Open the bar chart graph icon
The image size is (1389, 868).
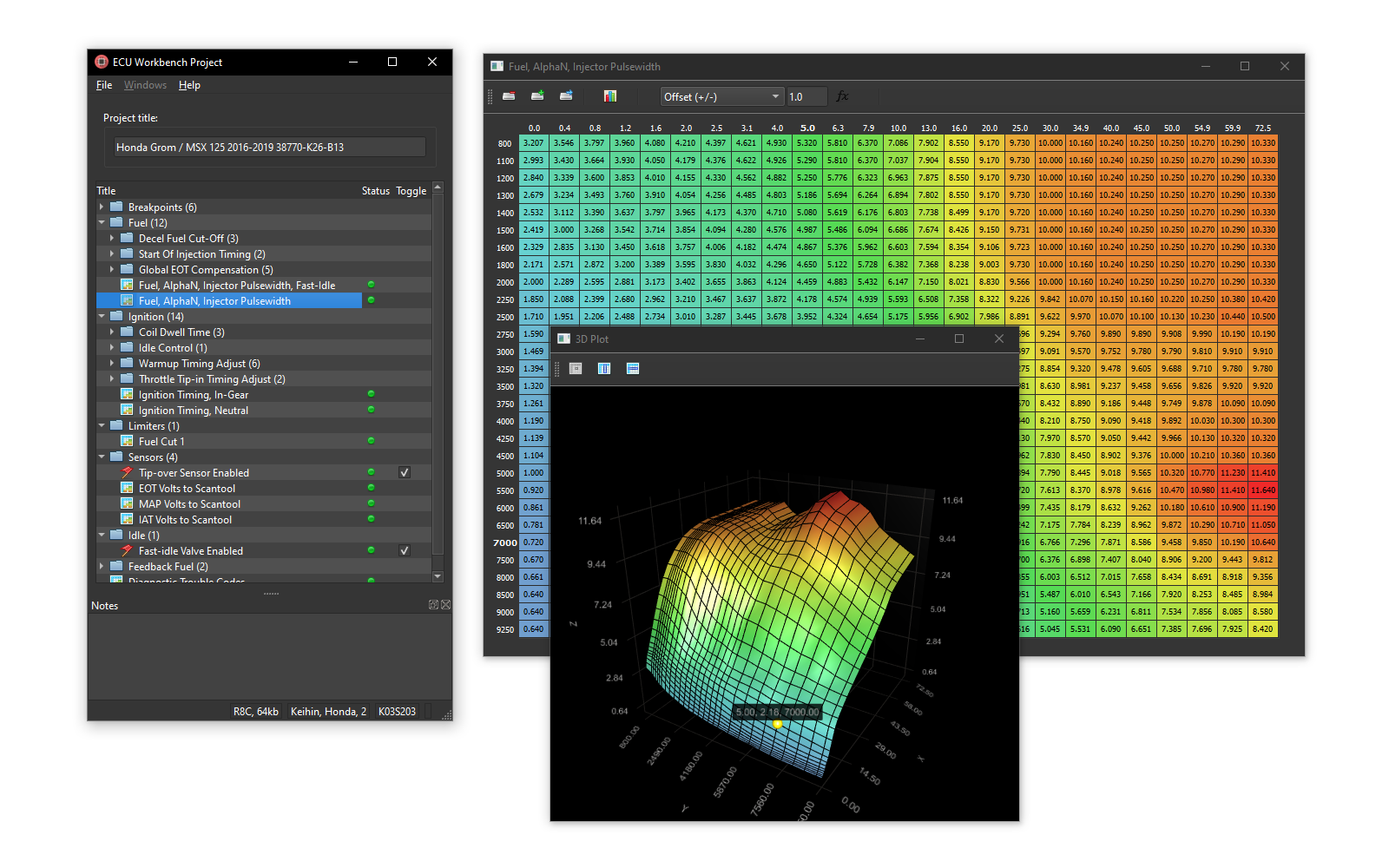pyautogui.click(x=610, y=96)
